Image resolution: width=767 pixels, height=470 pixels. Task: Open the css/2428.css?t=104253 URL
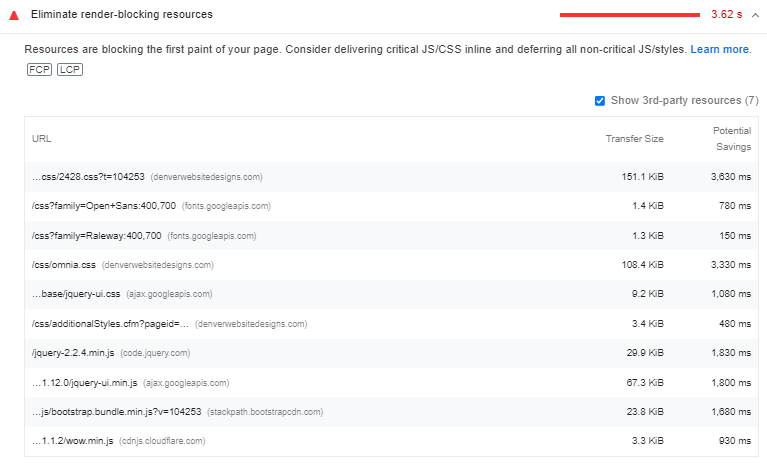coord(88,177)
